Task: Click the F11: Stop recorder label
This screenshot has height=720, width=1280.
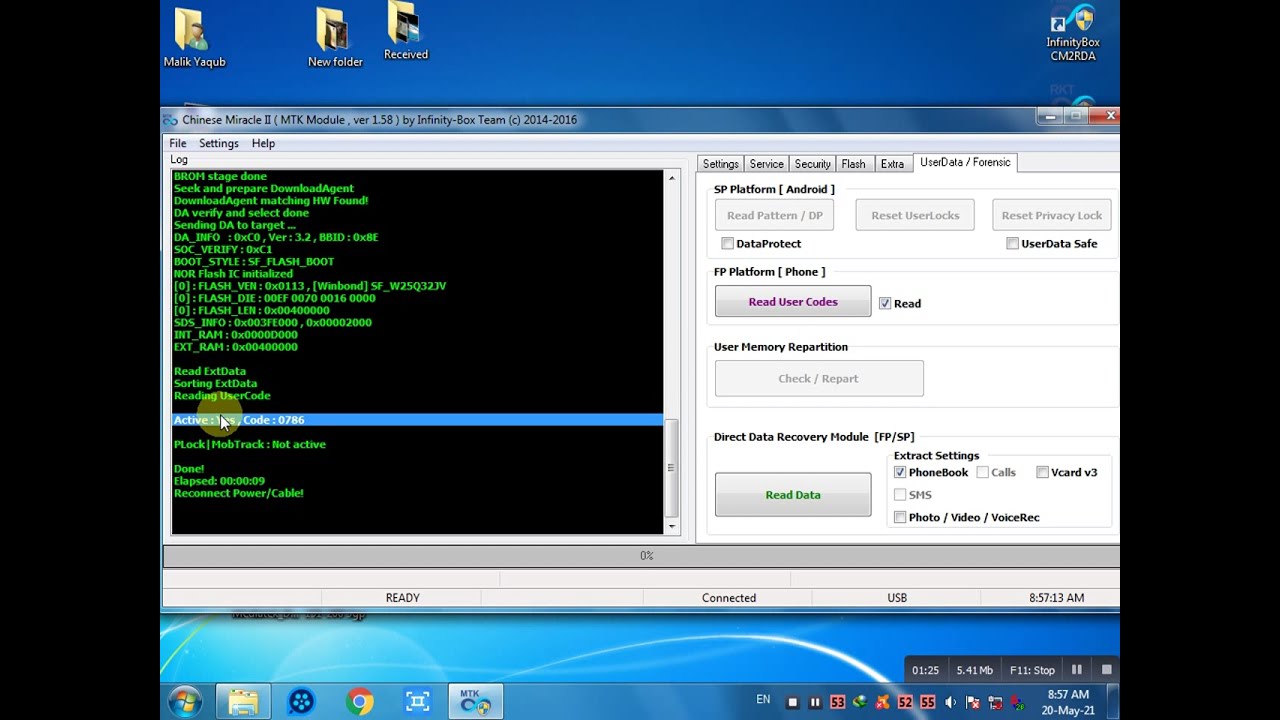Action: tap(1032, 670)
